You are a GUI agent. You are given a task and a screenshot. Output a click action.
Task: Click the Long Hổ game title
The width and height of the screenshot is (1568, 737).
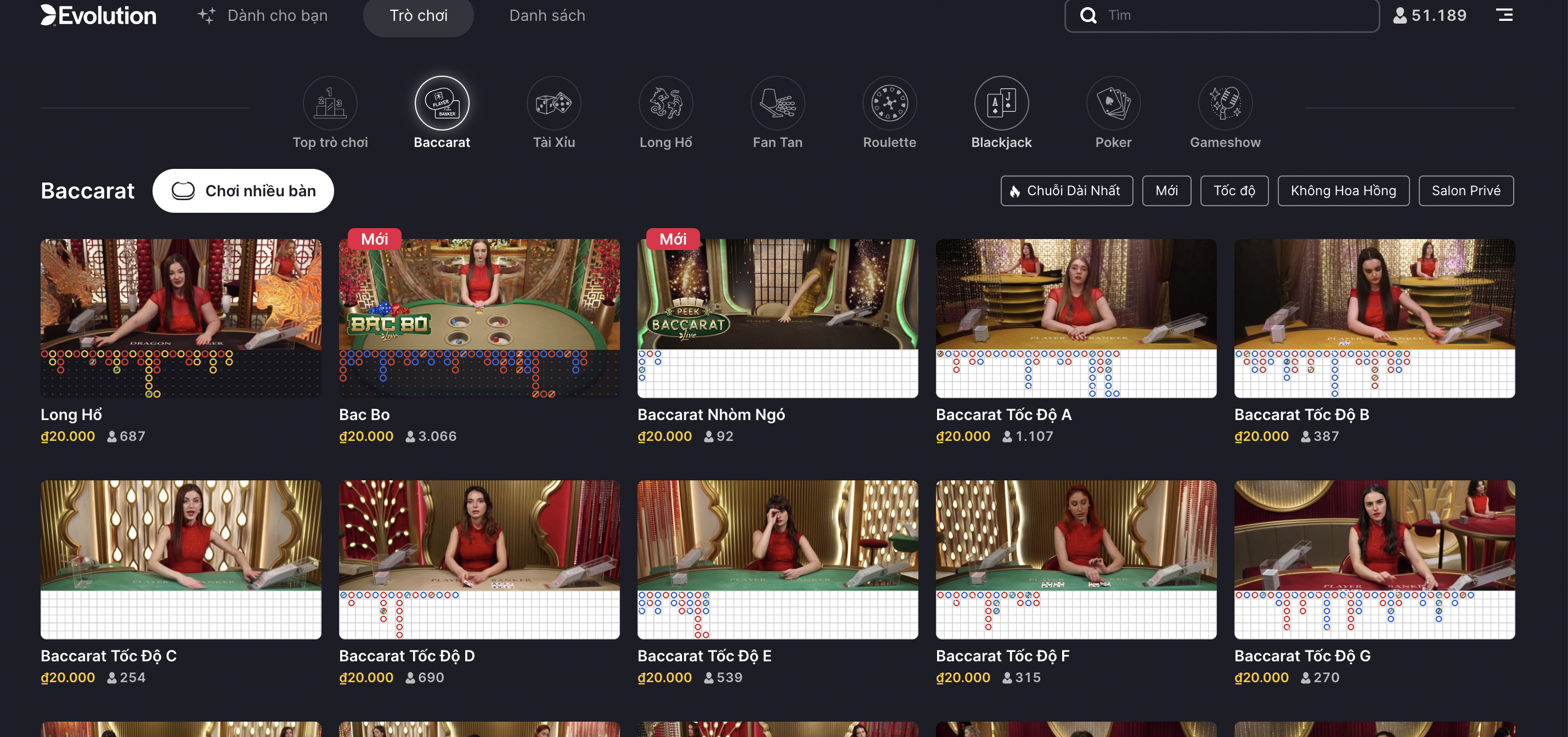[71, 415]
